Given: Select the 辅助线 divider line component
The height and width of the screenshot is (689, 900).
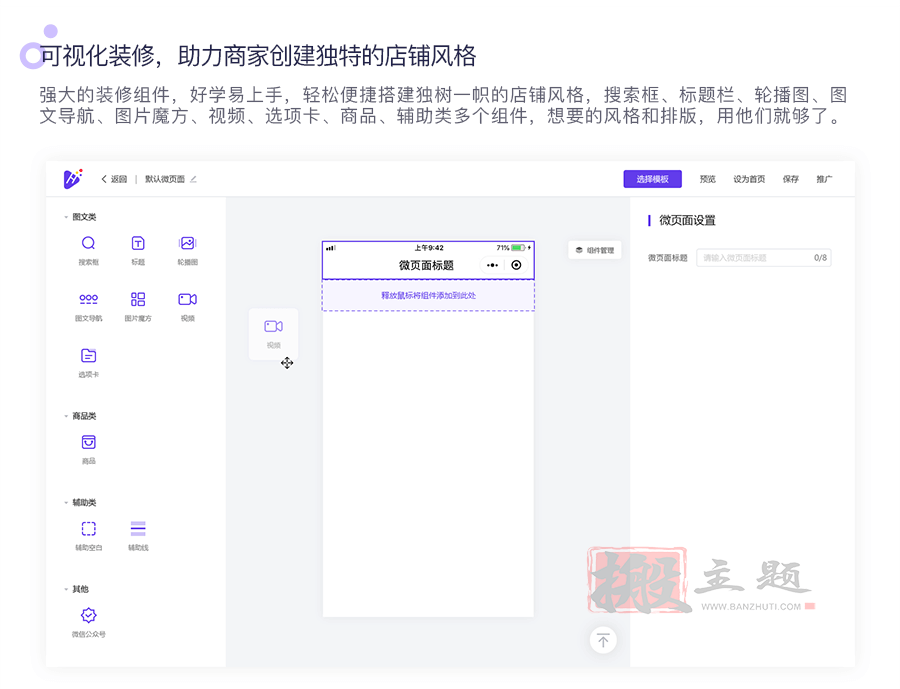Looking at the screenshot, I should [x=138, y=536].
